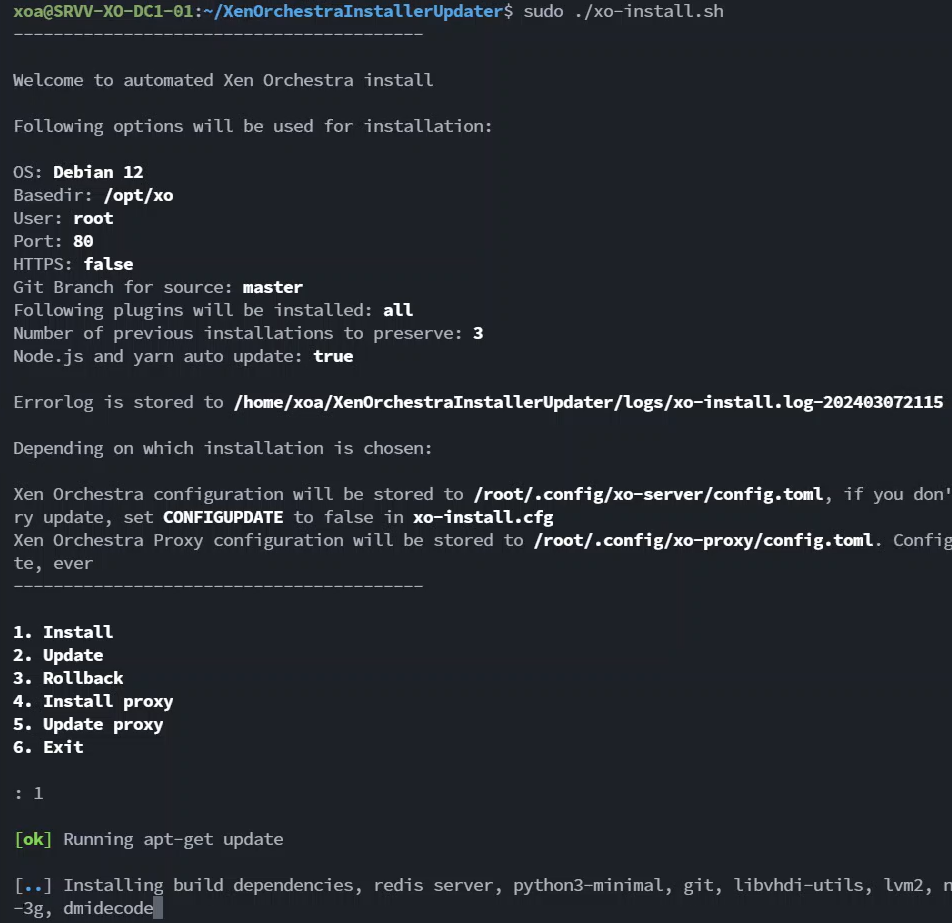Select menu option 5. Update proxy
Screen dimensions: 952x923
coord(88,724)
